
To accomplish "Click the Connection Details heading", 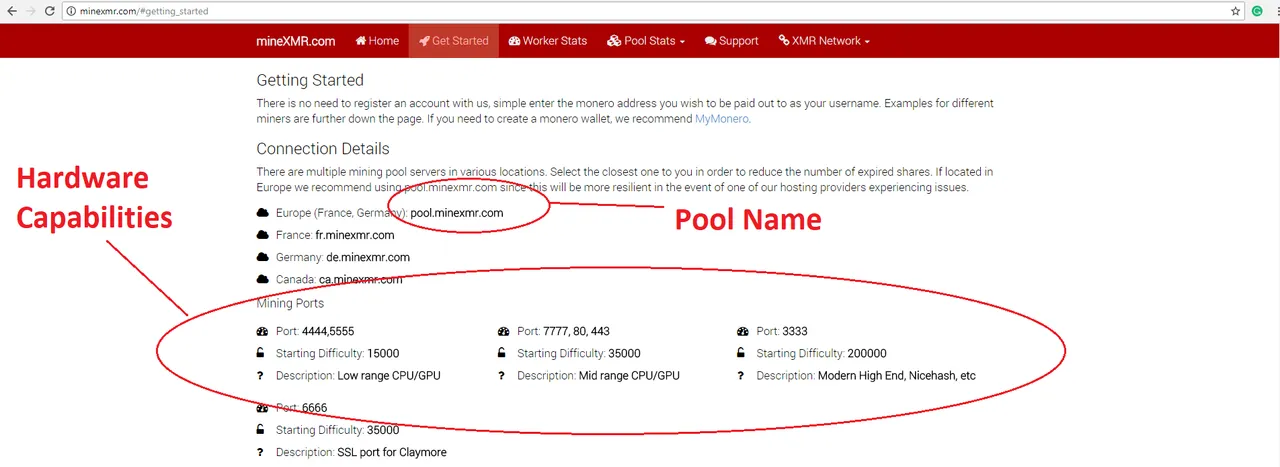I will [x=323, y=149].
